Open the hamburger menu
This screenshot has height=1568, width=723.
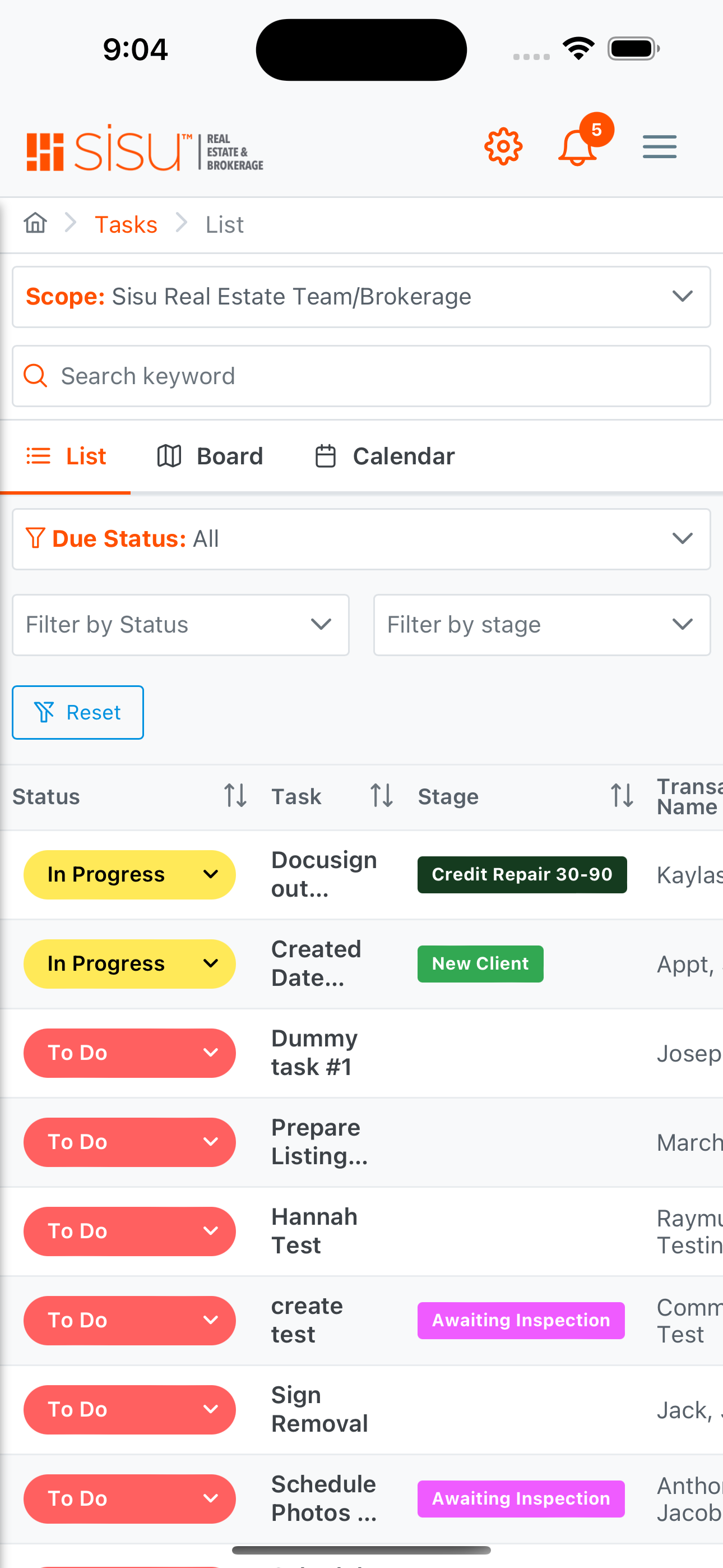[x=660, y=147]
